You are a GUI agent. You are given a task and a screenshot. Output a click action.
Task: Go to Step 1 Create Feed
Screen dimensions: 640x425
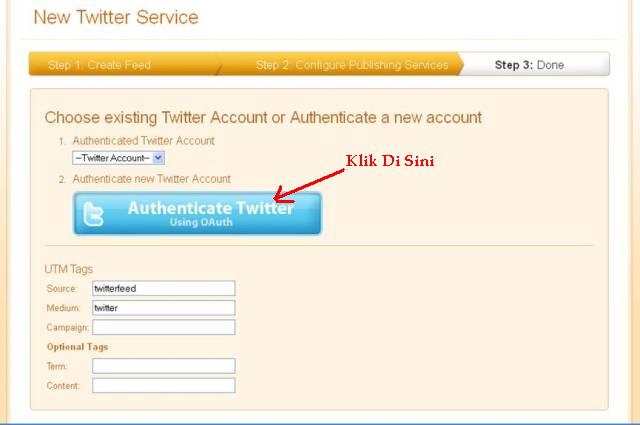99,65
